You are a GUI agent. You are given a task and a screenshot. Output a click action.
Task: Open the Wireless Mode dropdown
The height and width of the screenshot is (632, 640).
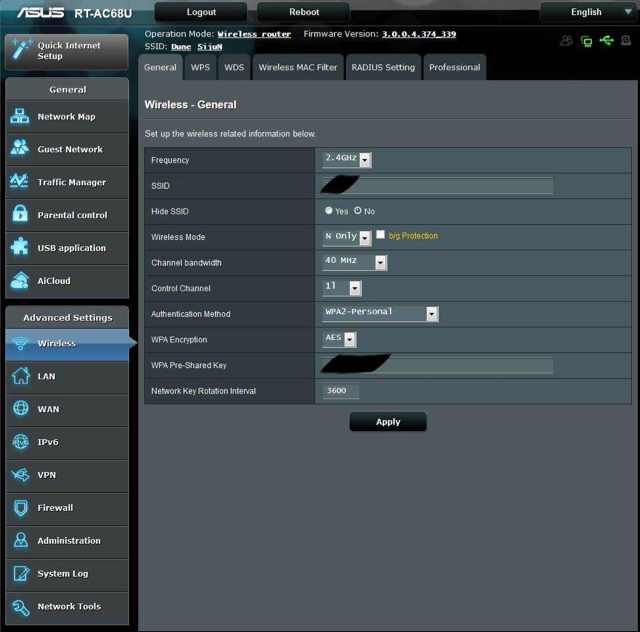pos(347,237)
